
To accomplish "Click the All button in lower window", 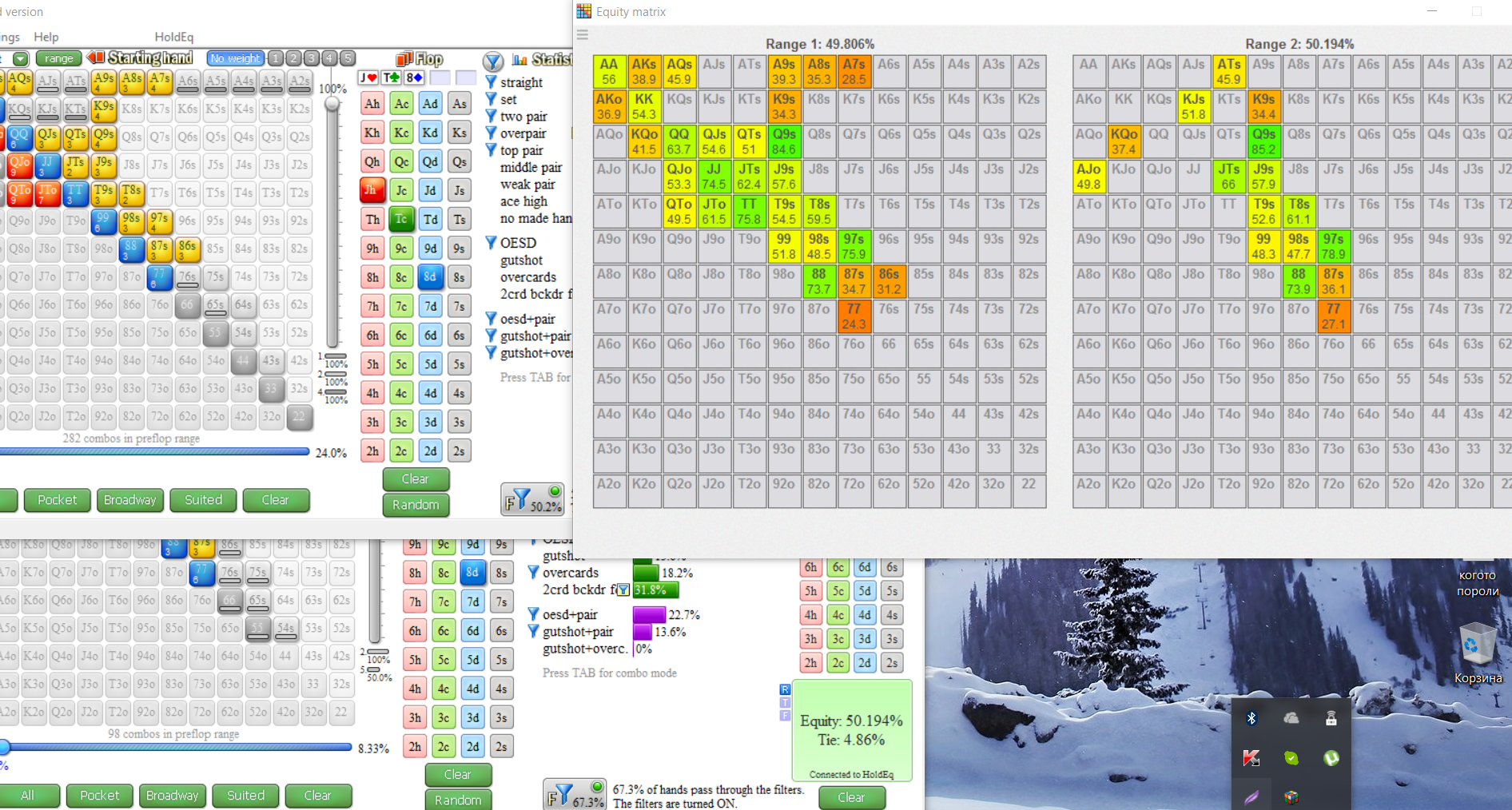I will tap(28, 796).
